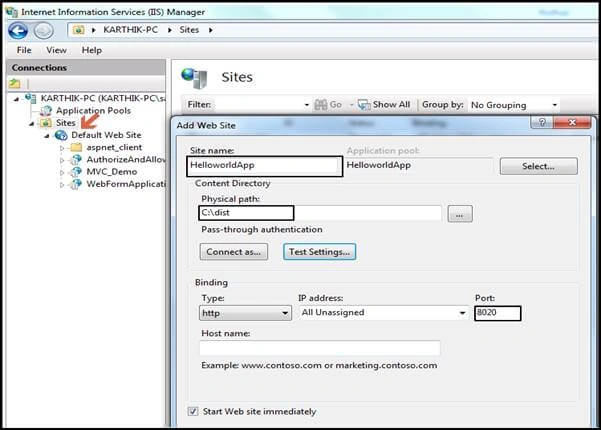Click the Filter text box

(257, 105)
